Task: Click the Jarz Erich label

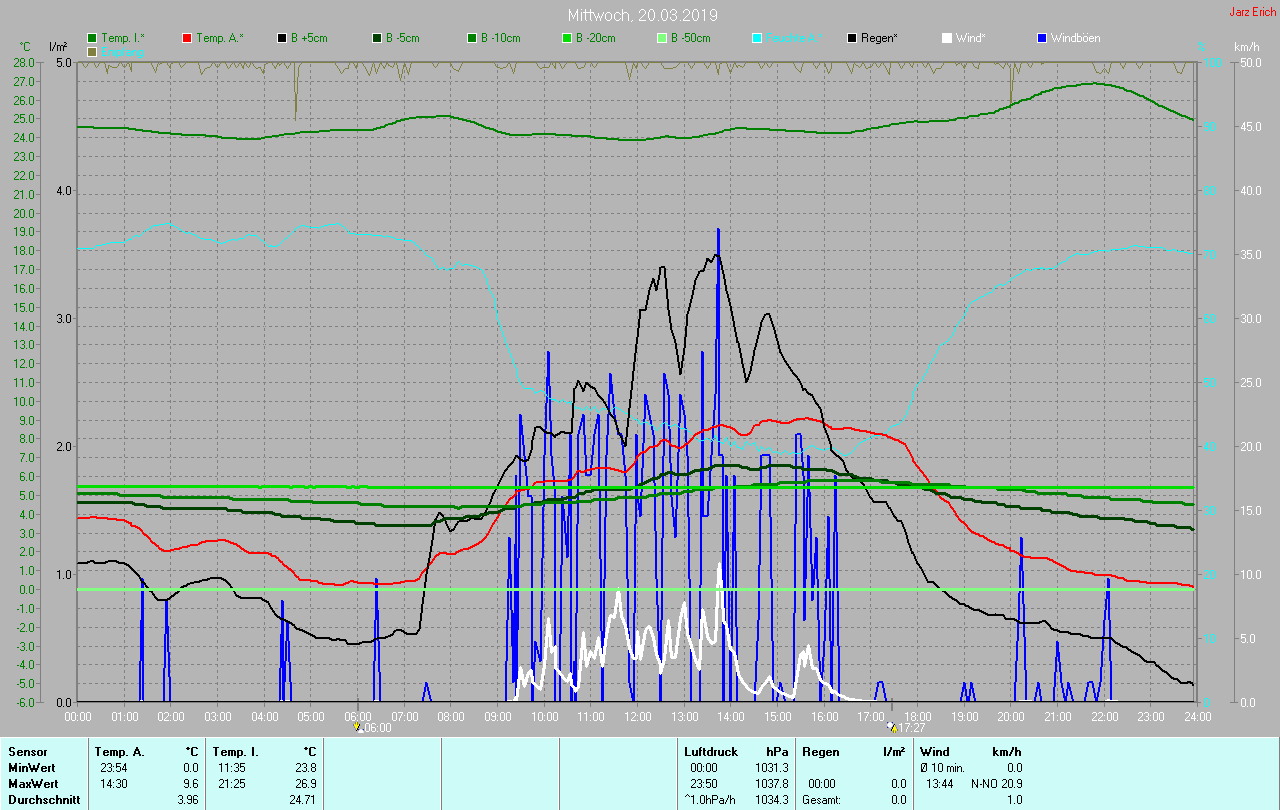Action: click(x=1252, y=12)
